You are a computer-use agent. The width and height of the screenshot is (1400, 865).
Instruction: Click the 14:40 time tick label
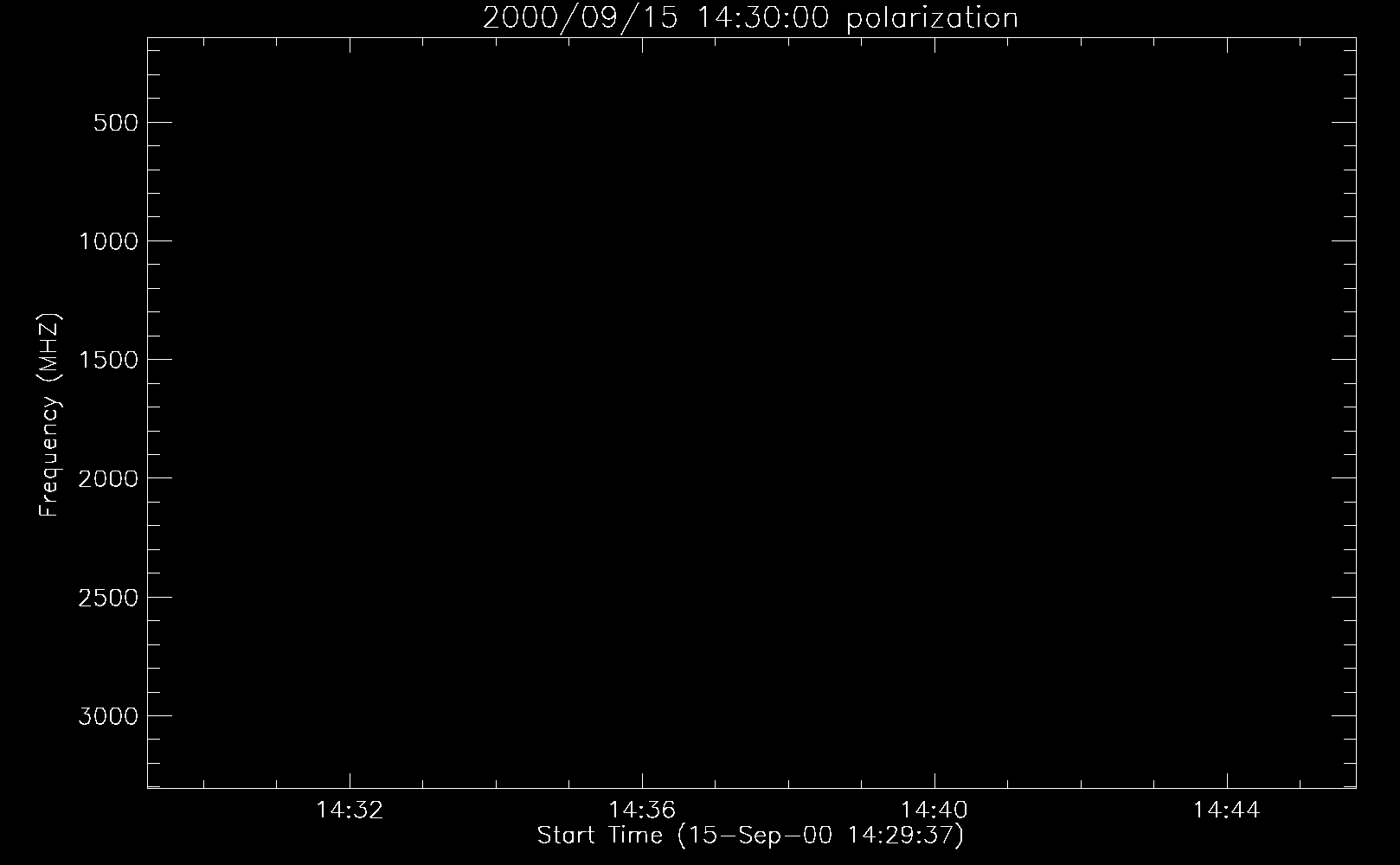pos(934,811)
